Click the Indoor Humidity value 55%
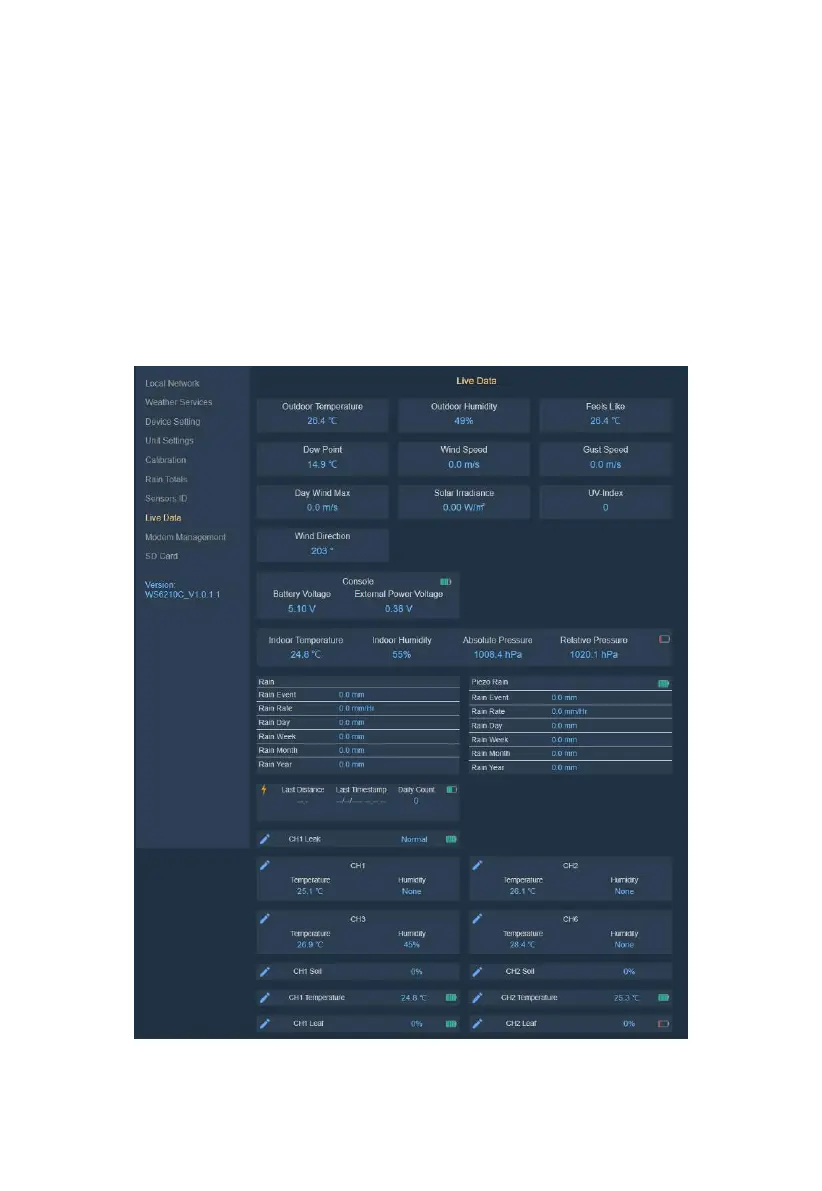 pyautogui.click(x=402, y=655)
